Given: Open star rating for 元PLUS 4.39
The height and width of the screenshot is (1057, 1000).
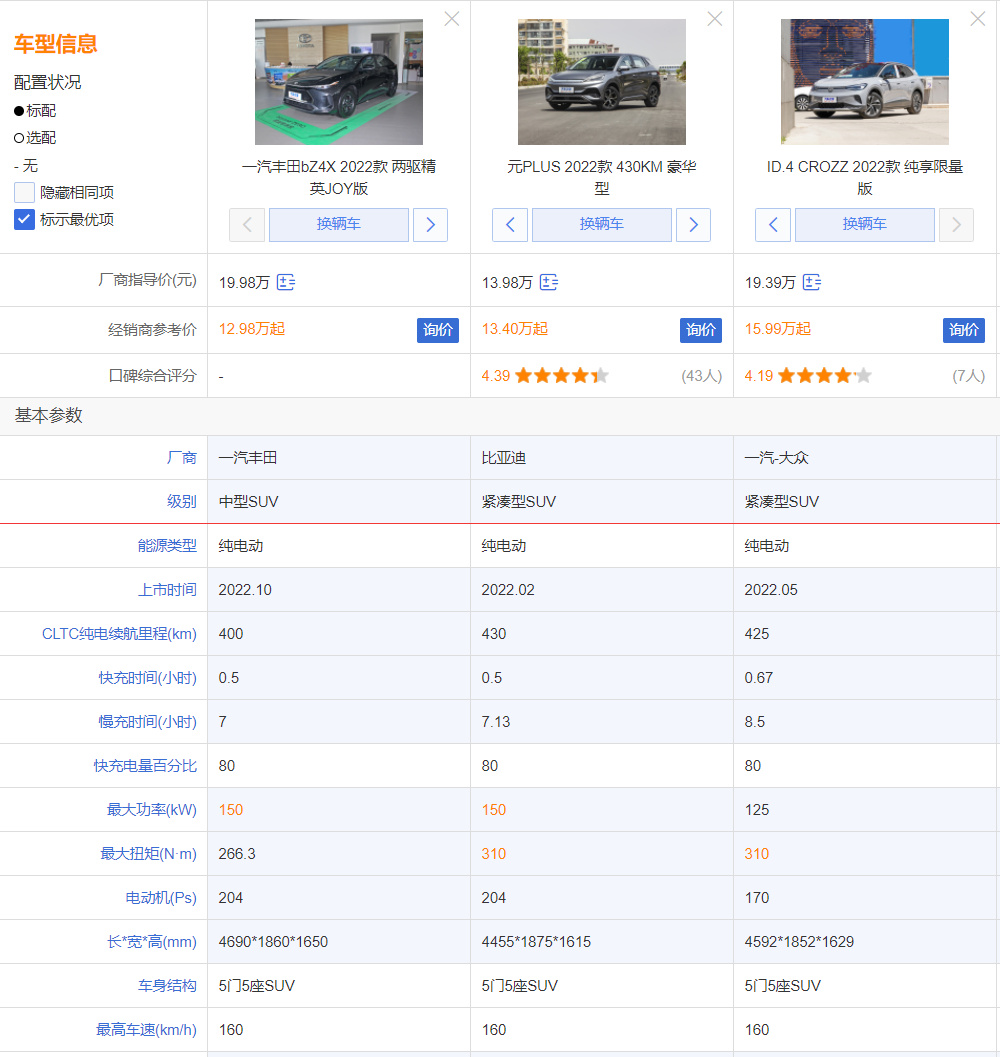Looking at the screenshot, I should pyautogui.click(x=562, y=375).
